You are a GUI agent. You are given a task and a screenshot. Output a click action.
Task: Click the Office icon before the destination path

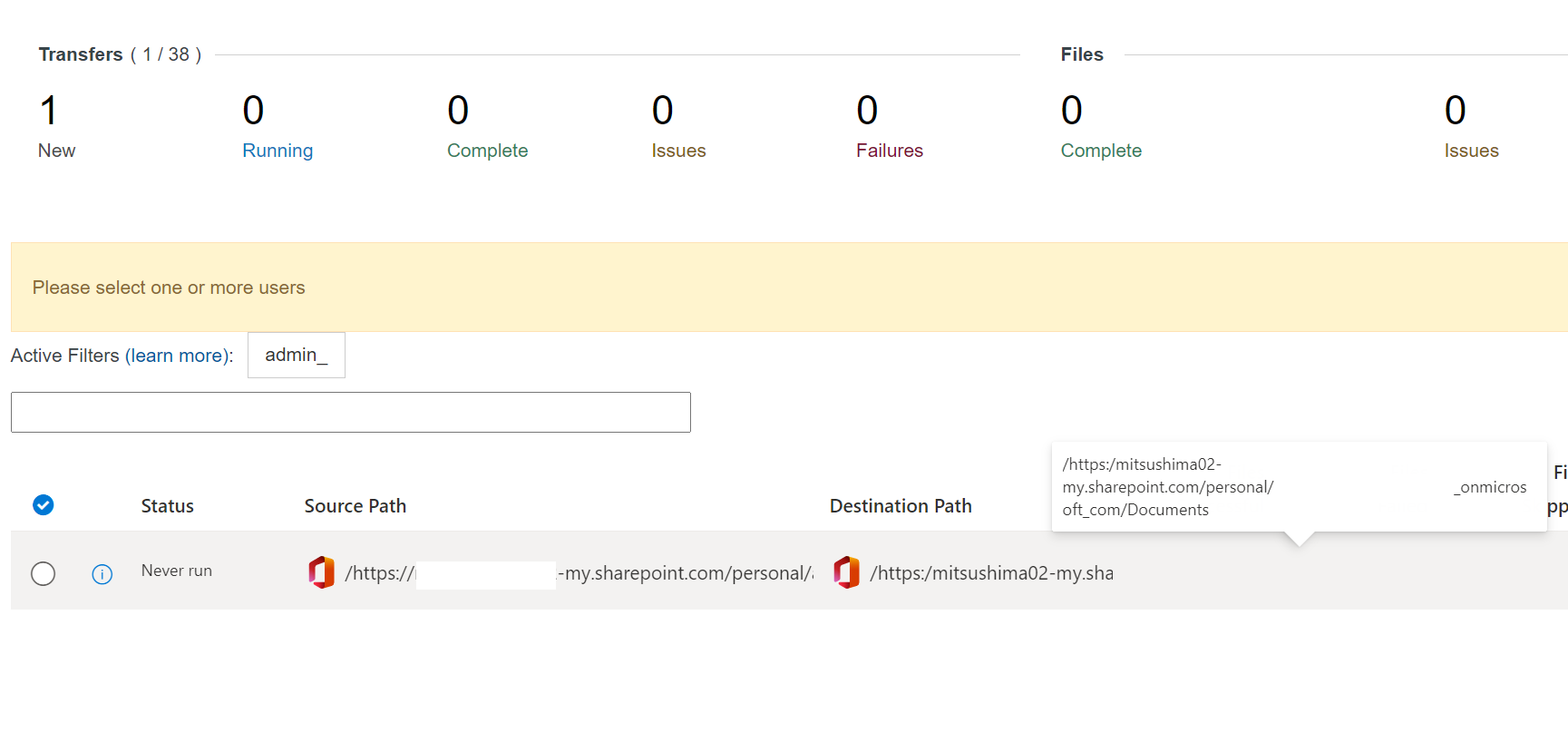847,572
